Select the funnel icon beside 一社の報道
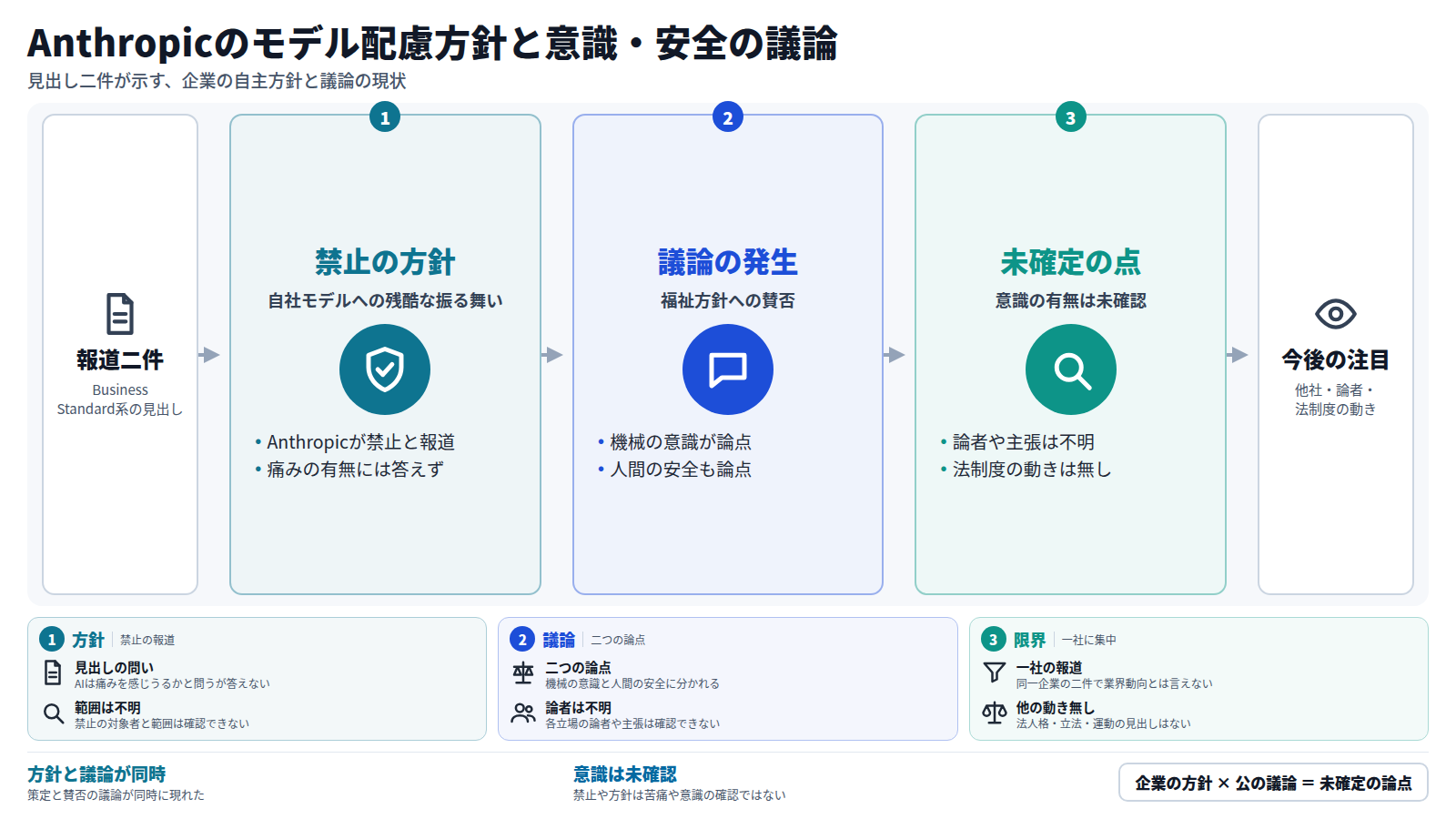 click(995, 673)
